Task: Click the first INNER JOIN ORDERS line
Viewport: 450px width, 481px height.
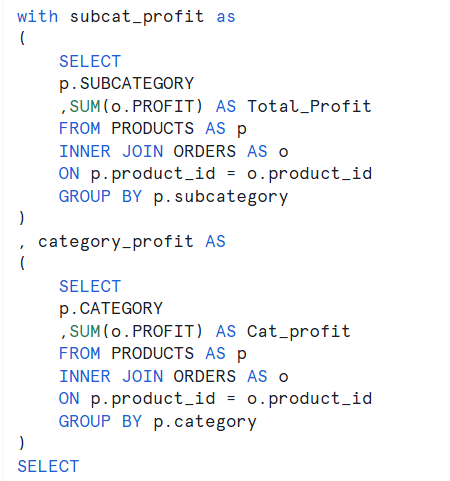Action: pos(173,152)
